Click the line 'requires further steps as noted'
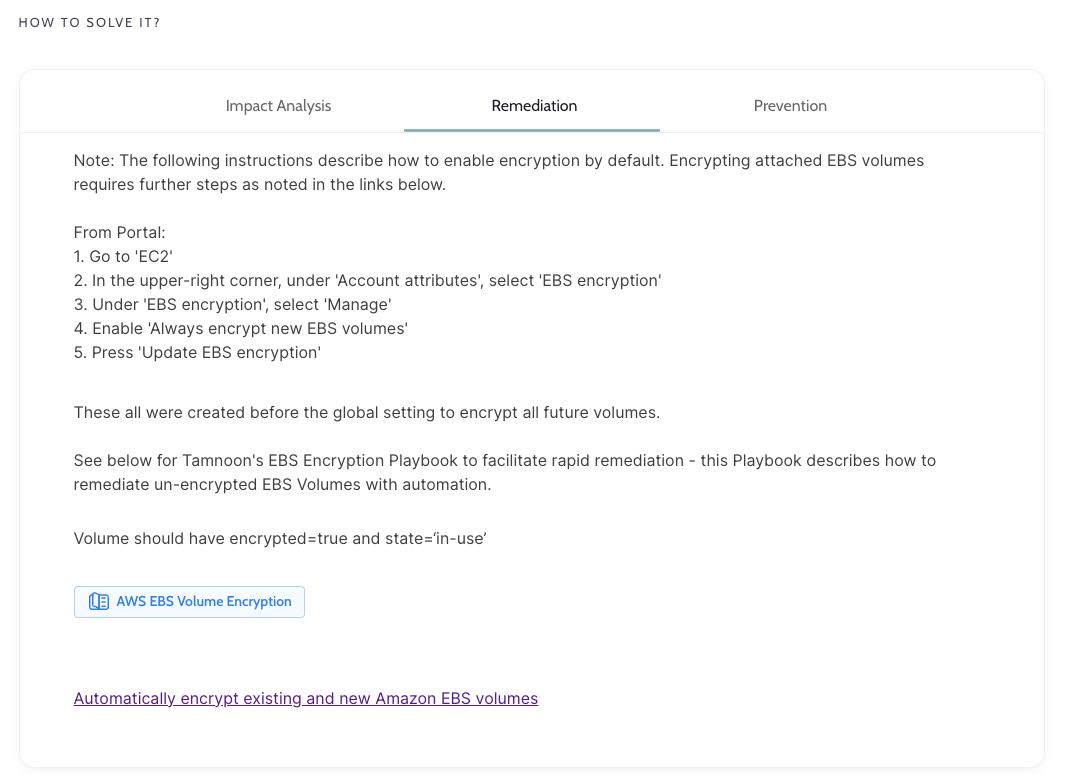Viewport: 1066px width, 775px height. coord(259,185)
